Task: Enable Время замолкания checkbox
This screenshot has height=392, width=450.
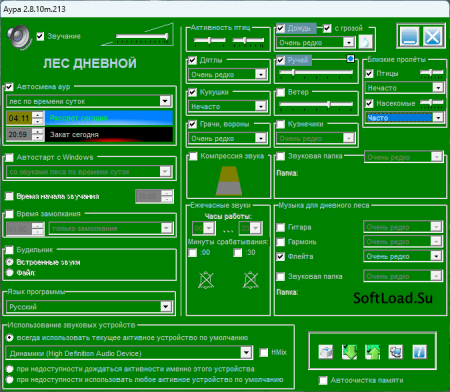Action: (9, 214)
